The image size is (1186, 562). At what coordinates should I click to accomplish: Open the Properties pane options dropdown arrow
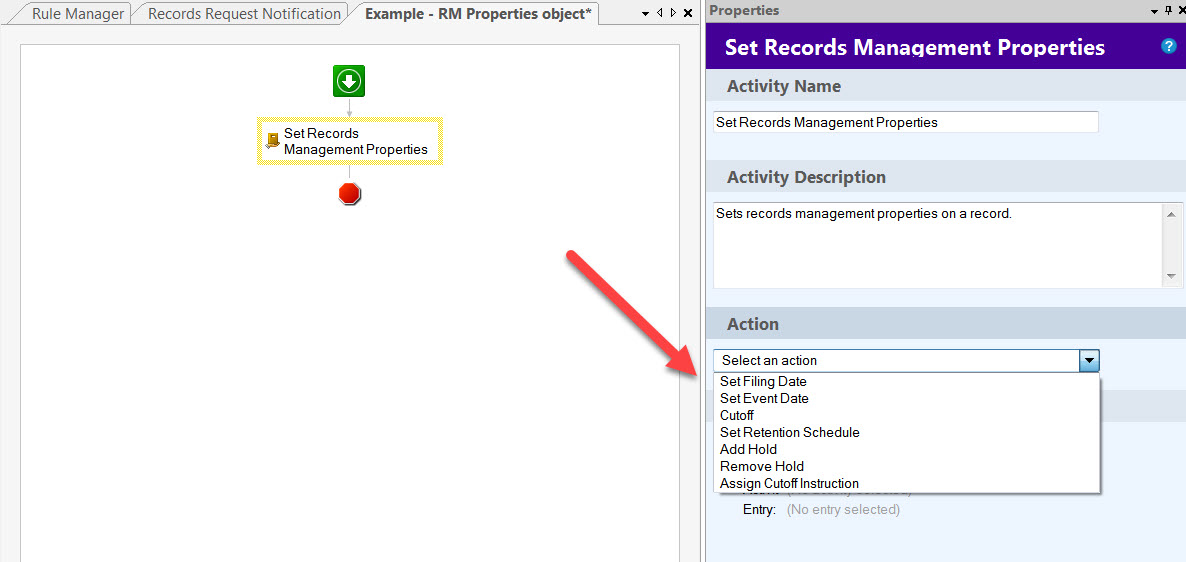pyautogui.click(x=1153, y=11)
